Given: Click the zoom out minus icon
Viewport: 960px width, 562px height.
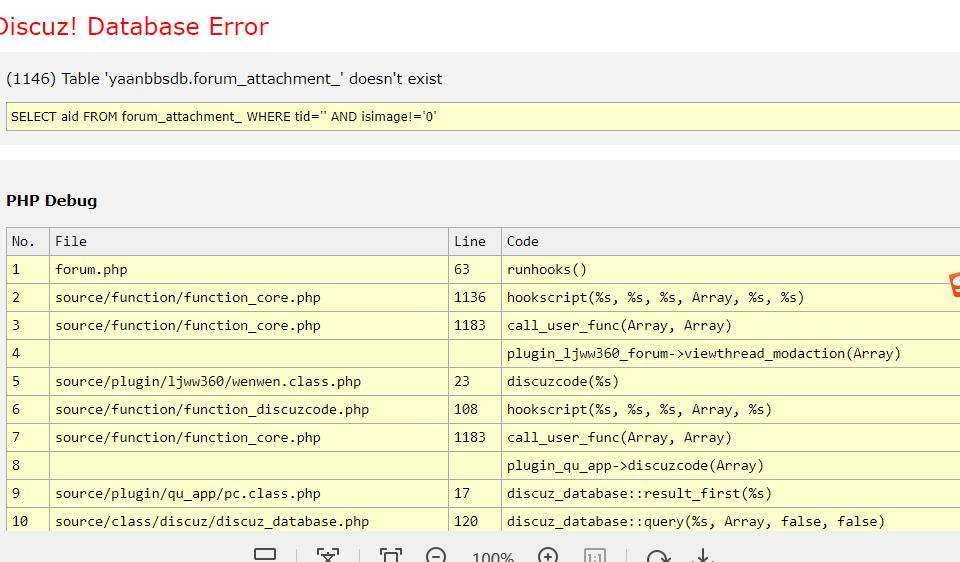Looking at the screenshot, I should point(435,556).
